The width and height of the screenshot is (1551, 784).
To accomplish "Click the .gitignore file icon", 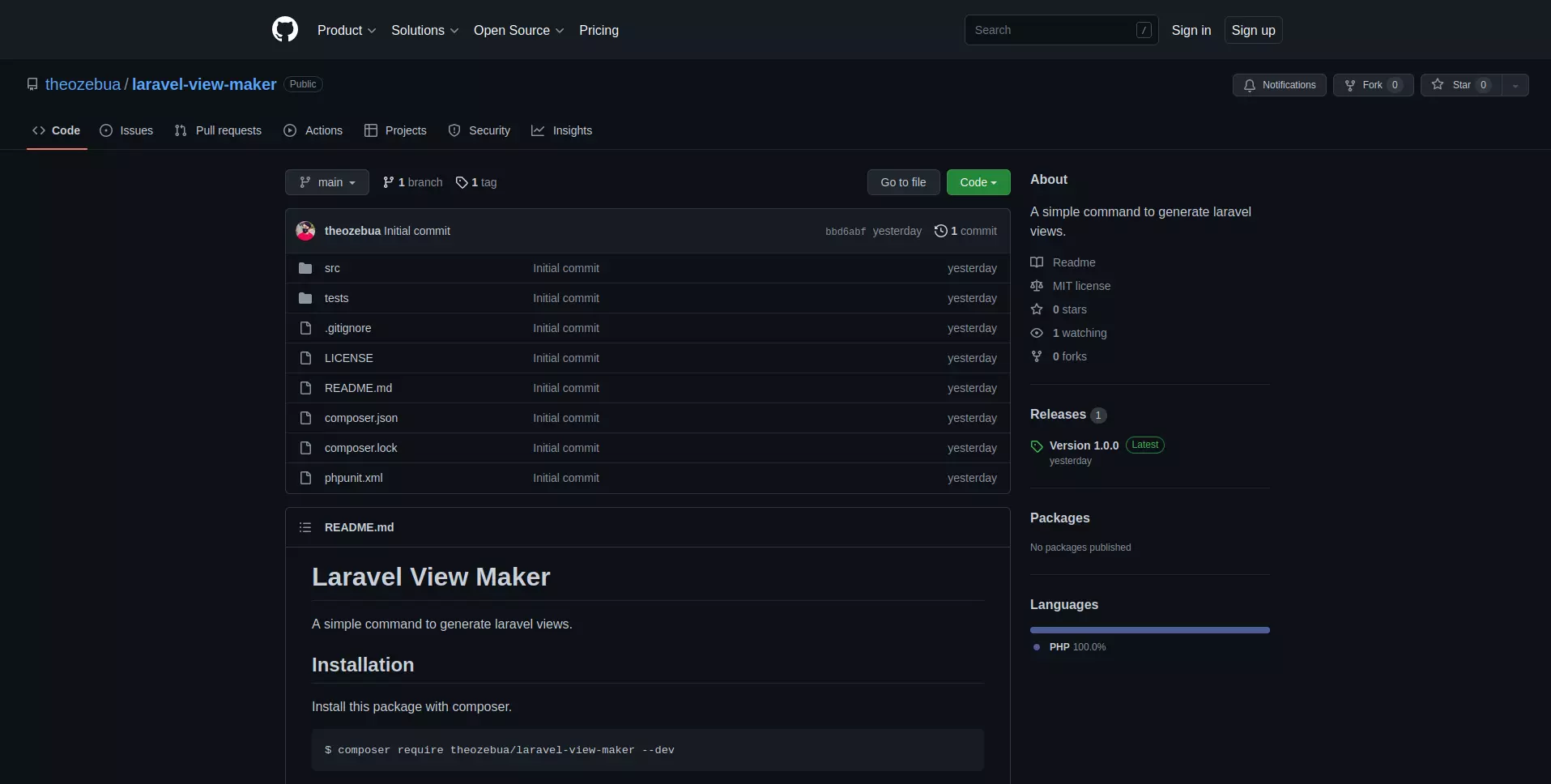I will (x=305, y=328).
